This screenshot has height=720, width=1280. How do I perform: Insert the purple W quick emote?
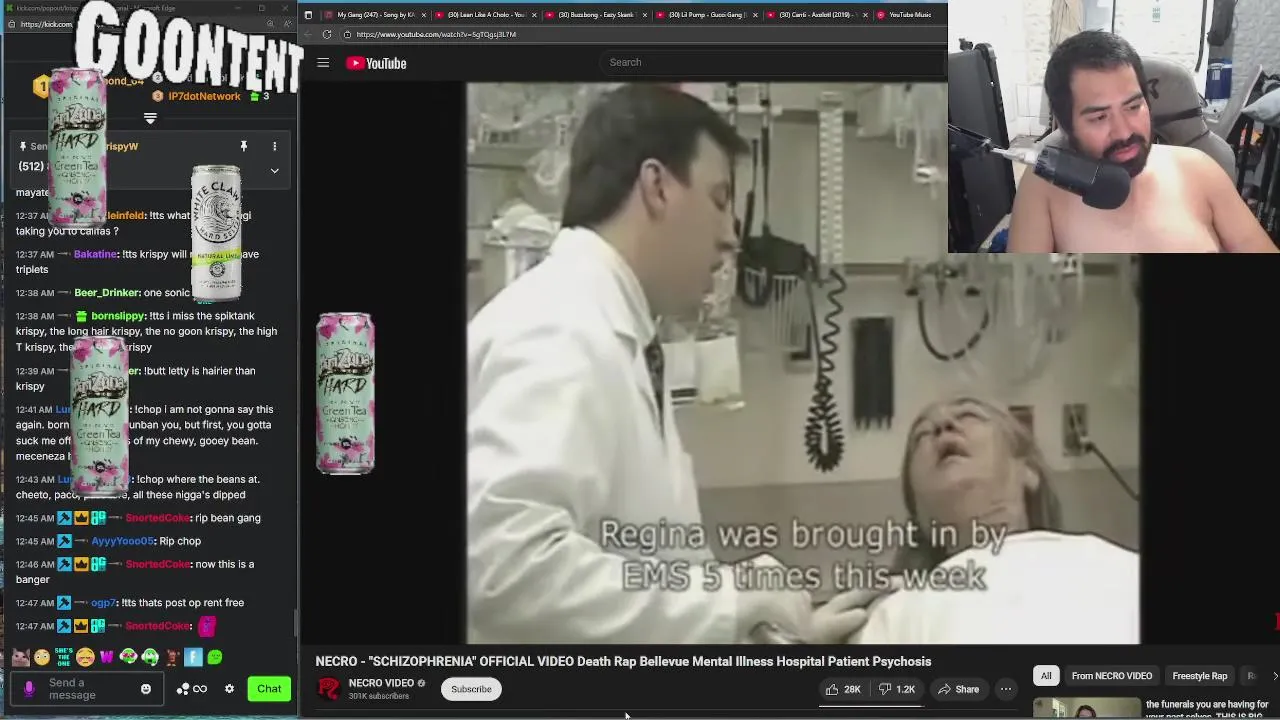107,657
